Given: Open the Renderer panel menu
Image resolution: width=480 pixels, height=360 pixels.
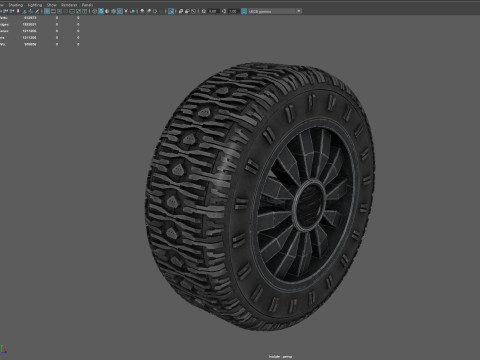Looking at the screenshot, I should (x=69, y=5).
